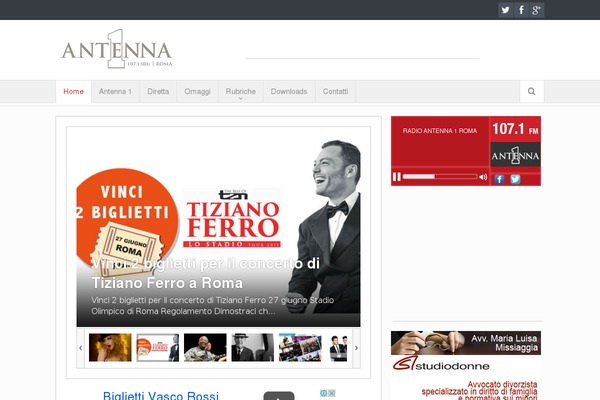Click the Antenna 1 site logo
Image resolution: width=600 pixels, height=400 pixels.
pyautogui.click(x=117, y=50)
